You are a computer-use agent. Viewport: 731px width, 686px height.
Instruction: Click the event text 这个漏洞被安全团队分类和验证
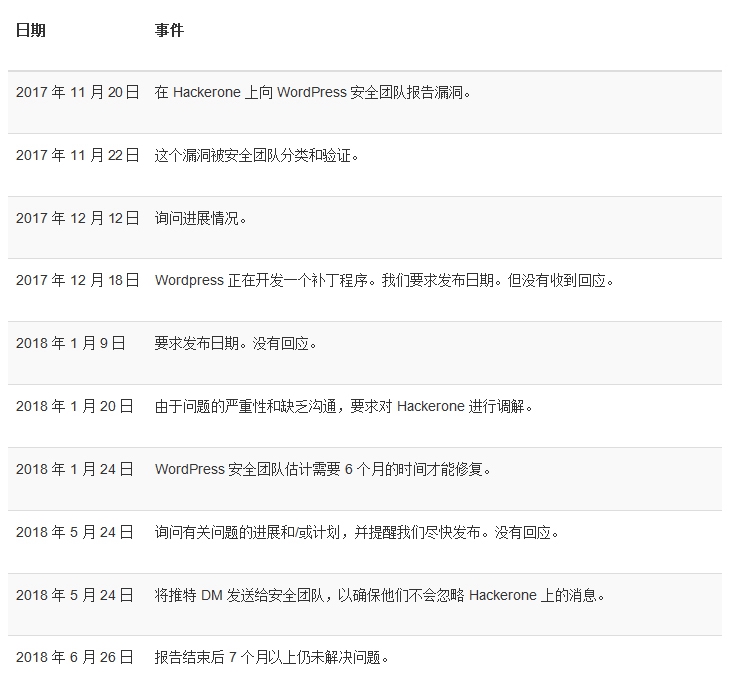[x=256, y=156]
